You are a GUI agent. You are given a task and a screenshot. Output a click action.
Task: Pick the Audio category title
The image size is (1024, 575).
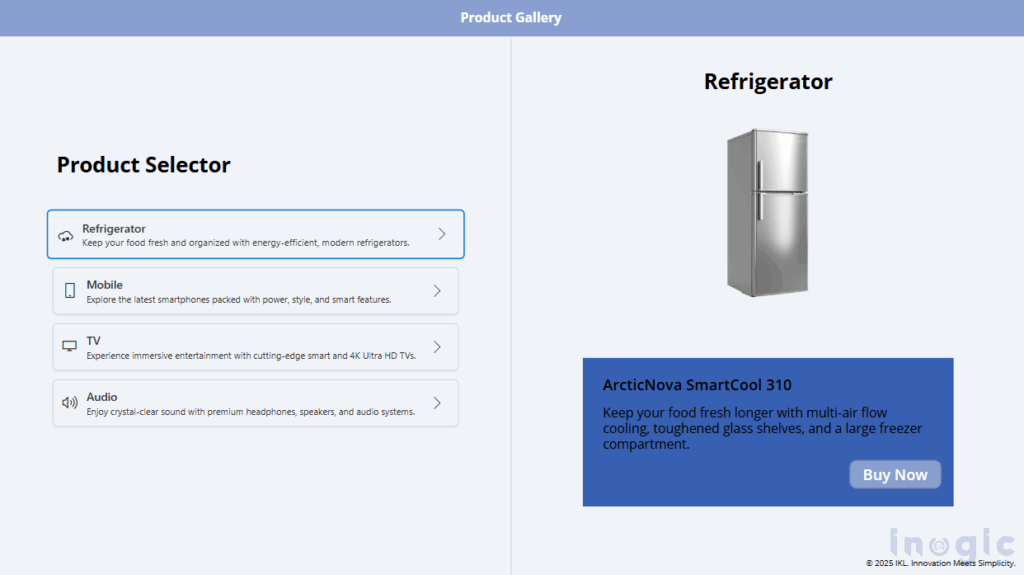coord(102,397)
